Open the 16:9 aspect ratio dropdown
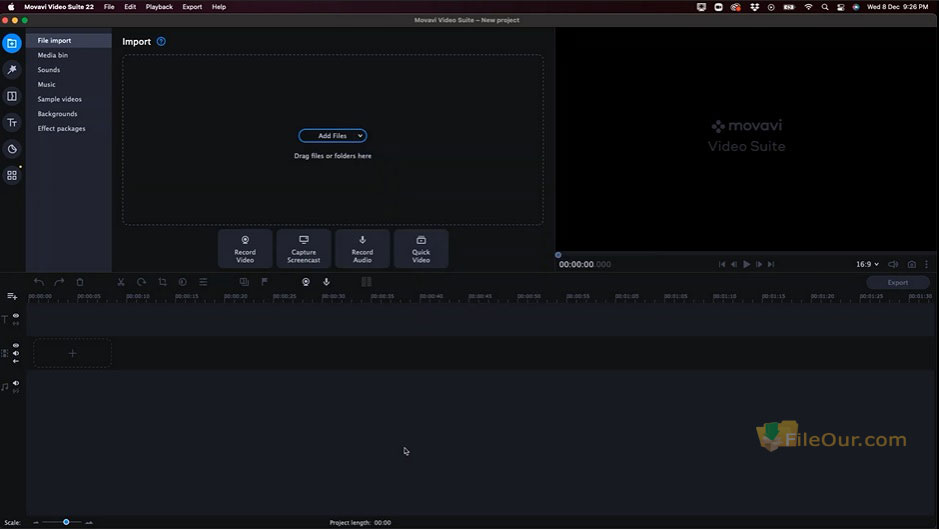Screen dimensions: 939x530 (x=867, y=264)
